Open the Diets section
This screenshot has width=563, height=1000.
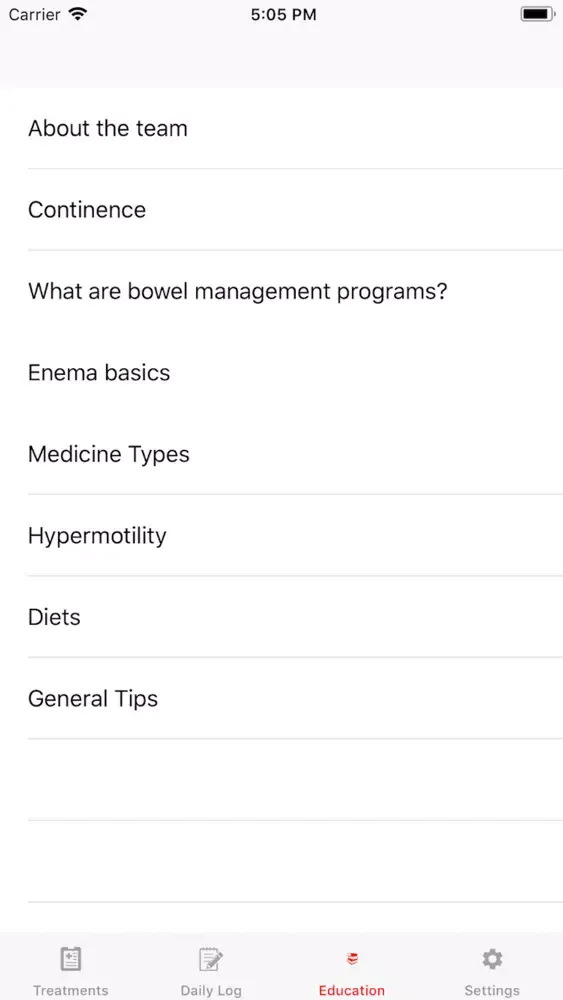coord(281,617)
